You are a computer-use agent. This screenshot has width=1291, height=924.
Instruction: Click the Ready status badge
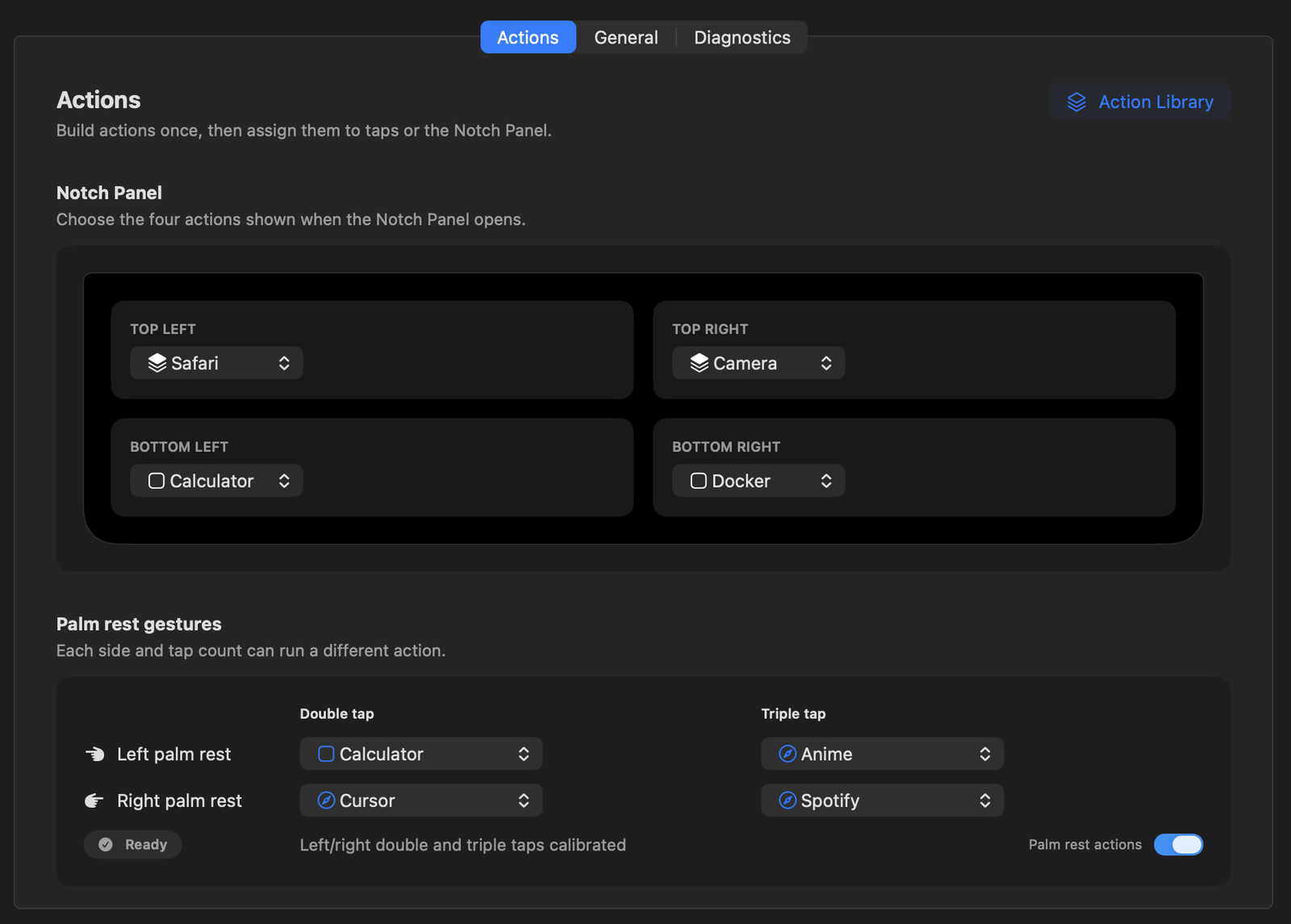133,845
